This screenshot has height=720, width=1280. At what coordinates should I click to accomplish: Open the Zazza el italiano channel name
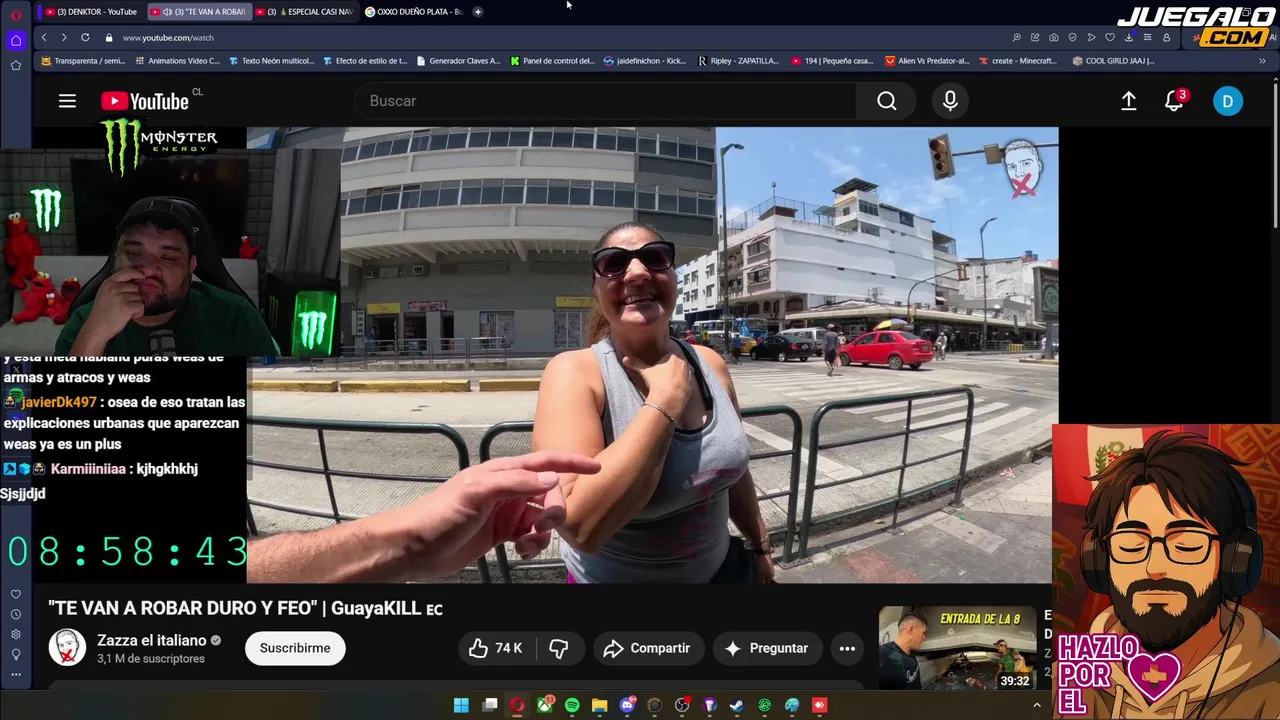tap(152, 640)
